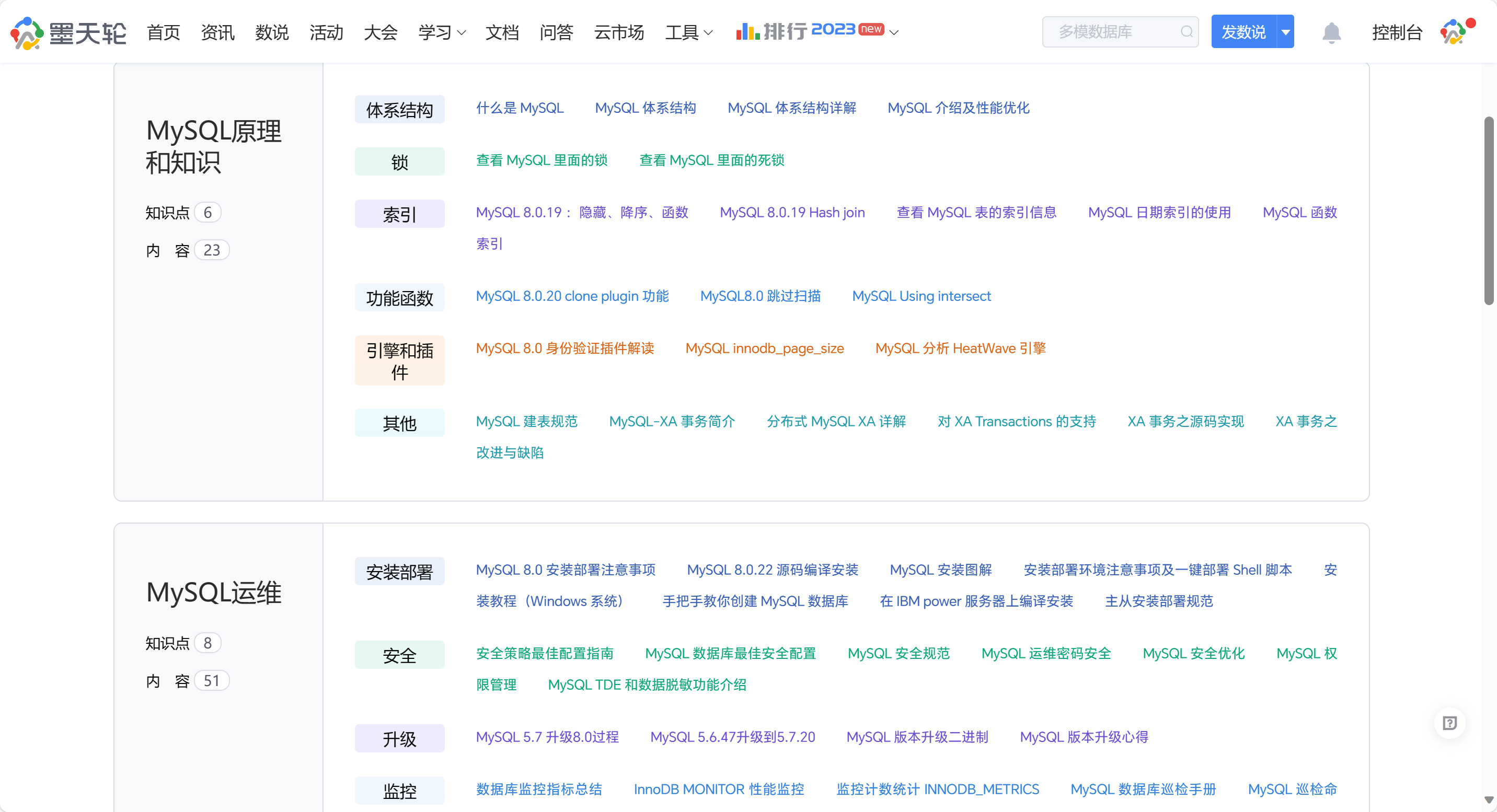Select the 引擎和插件 category tag
1497x812 pixels.
pos(400,360)
